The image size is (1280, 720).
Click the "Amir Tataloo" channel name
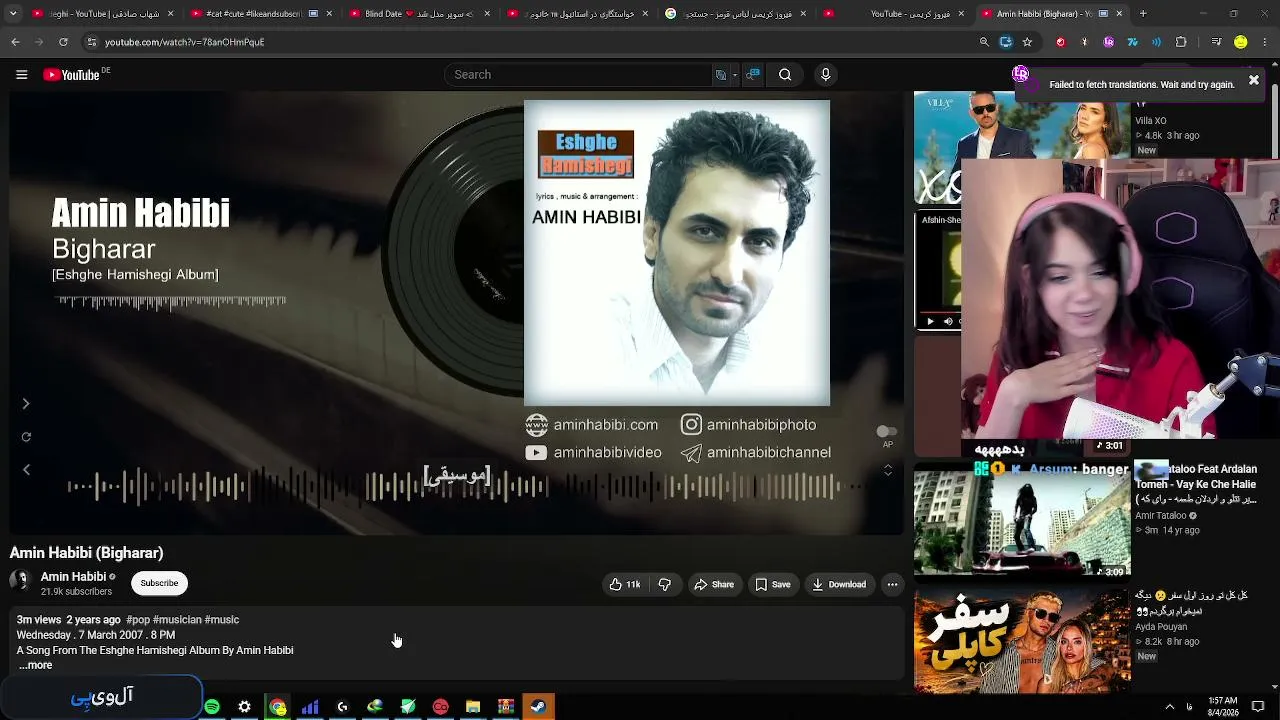tap(1160, 516)
